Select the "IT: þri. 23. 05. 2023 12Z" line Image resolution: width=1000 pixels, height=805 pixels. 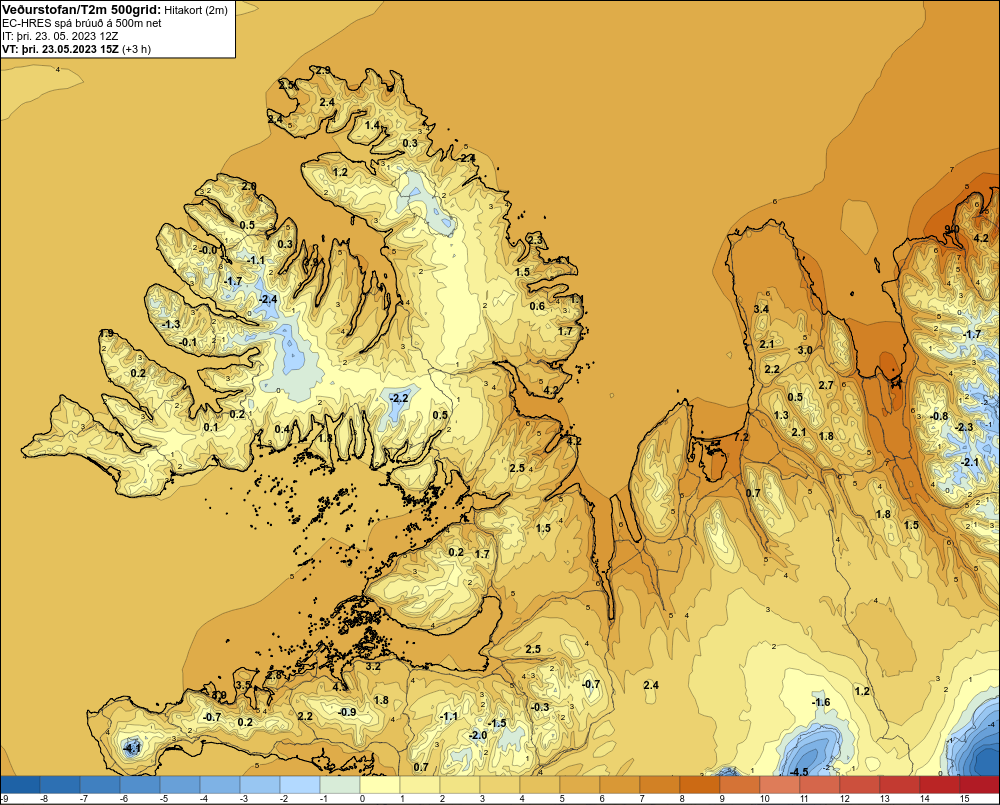61,36
